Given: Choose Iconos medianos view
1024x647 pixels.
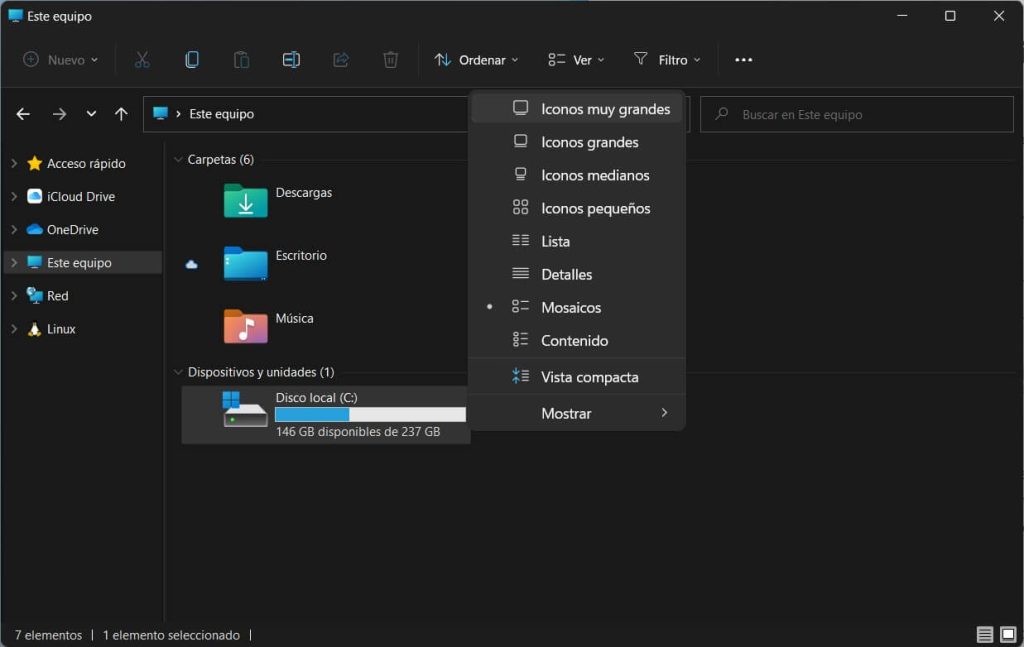Looking at the screenshot, I should tap(577, 175).
